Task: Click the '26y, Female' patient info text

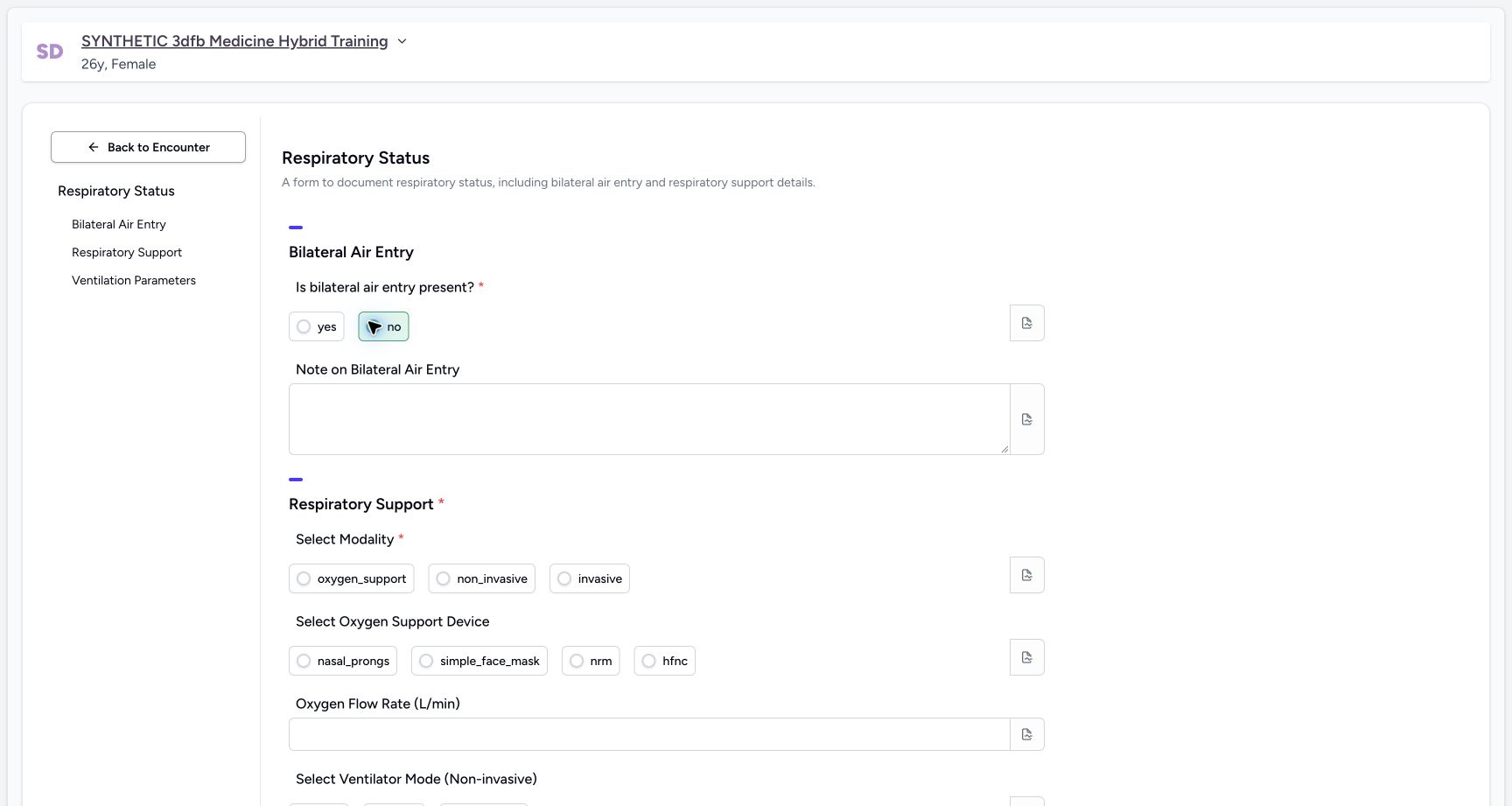Action: 119,64
